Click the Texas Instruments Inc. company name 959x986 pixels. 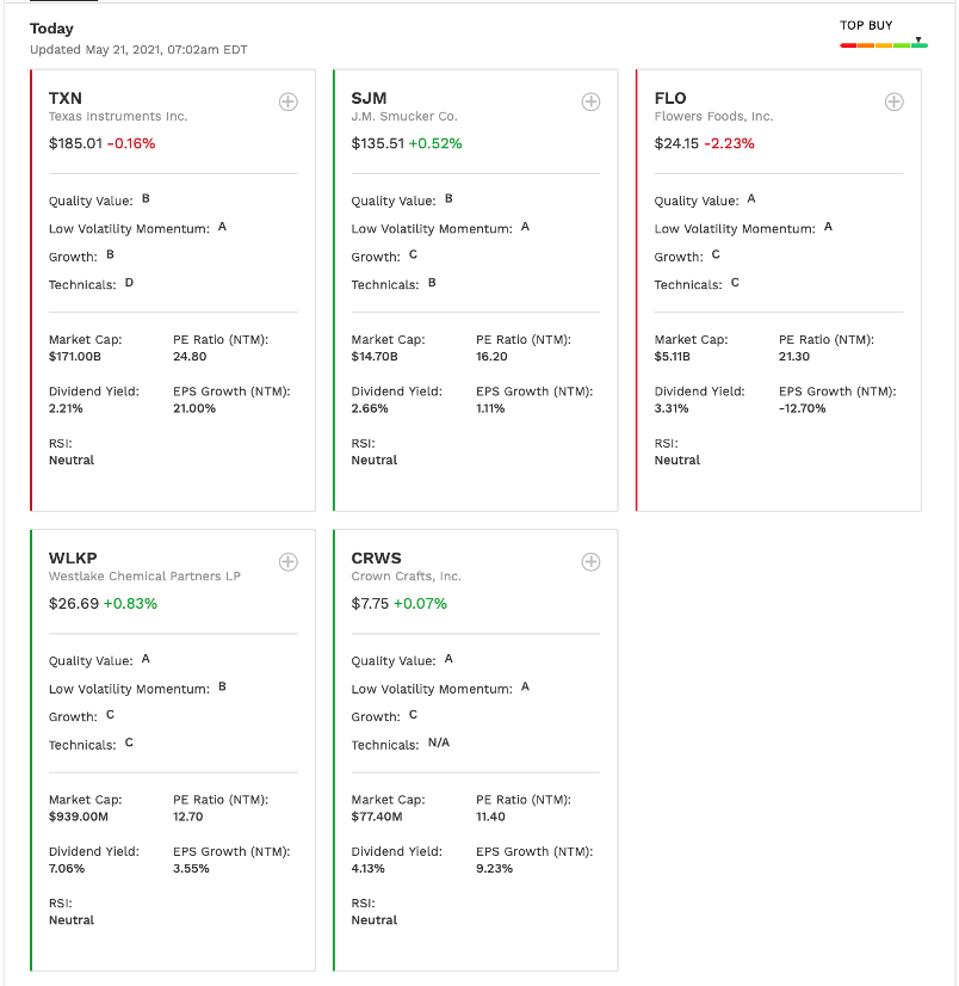118,116
